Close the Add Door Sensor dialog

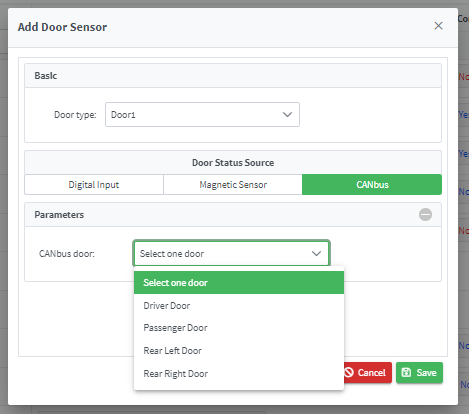coord(438,26)
